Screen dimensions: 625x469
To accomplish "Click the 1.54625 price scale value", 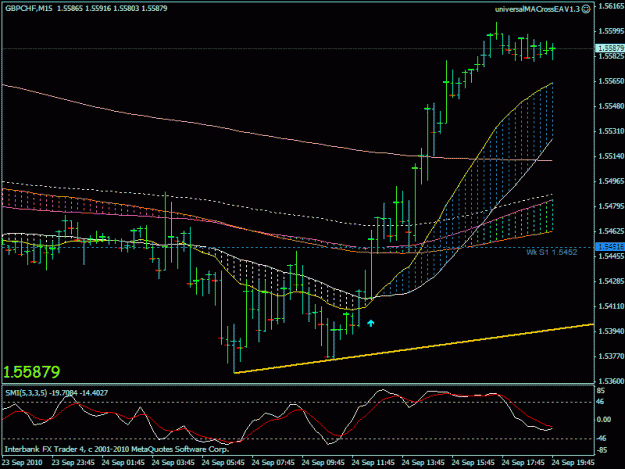I will [611, 231].
